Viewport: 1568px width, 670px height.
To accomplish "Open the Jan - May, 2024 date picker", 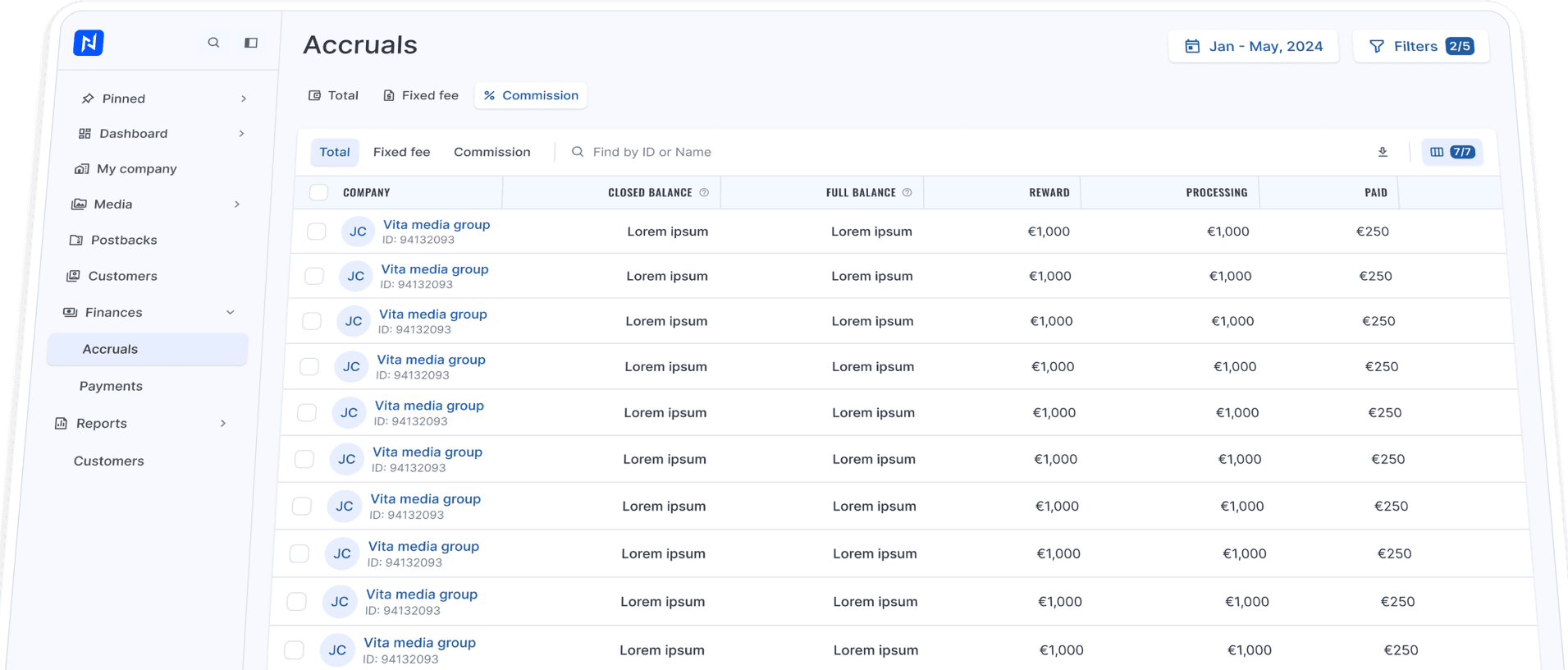I will (x=1254, y=46).
